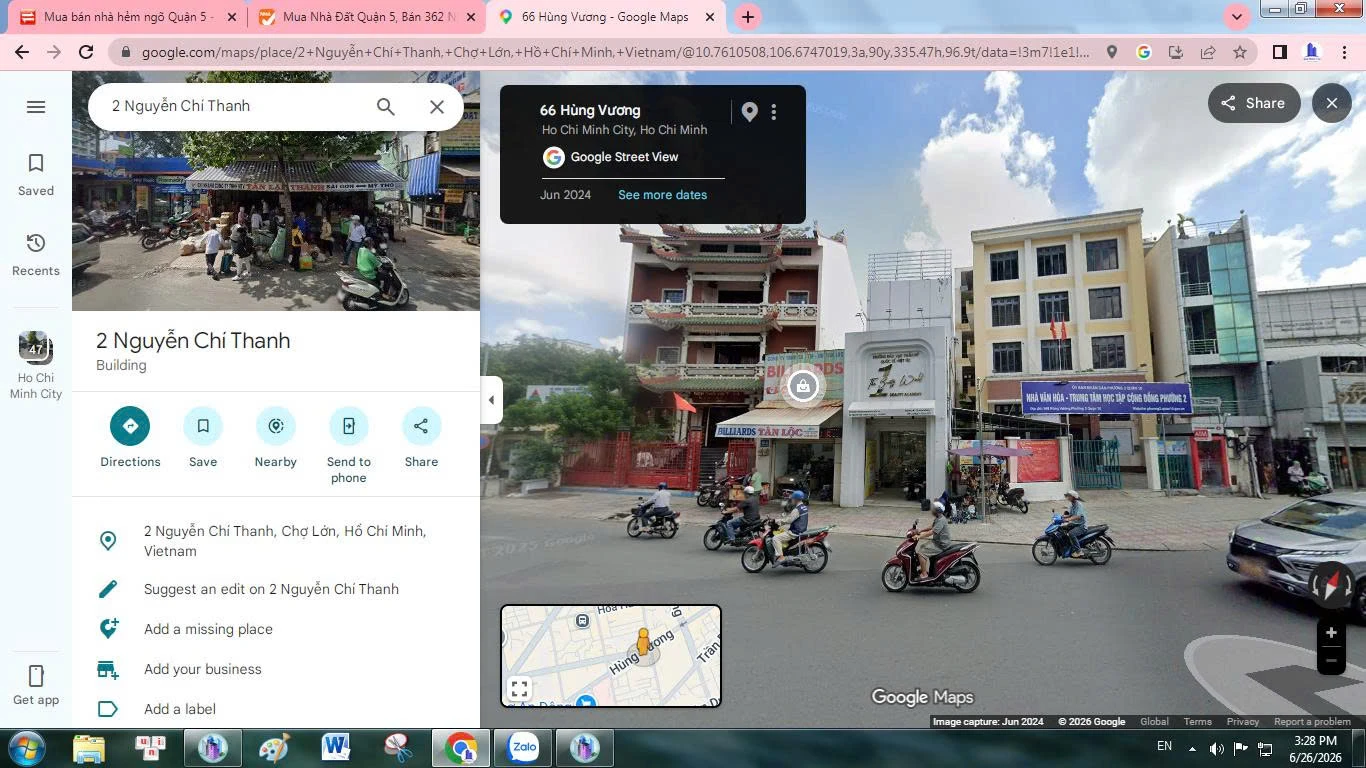
Task: Suggest an edit on 2 Nguyễn Chí Thanh
Action: (x=276, y=589)
